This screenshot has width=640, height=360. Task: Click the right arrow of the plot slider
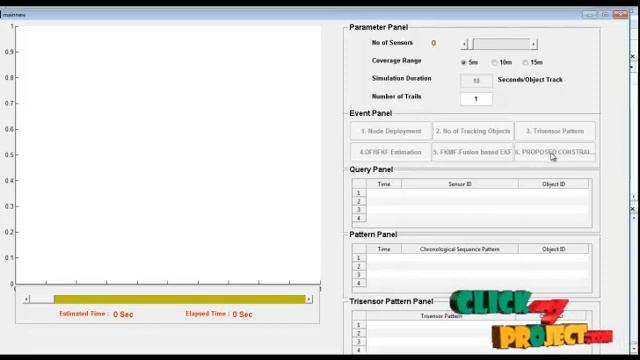point(309,299)
